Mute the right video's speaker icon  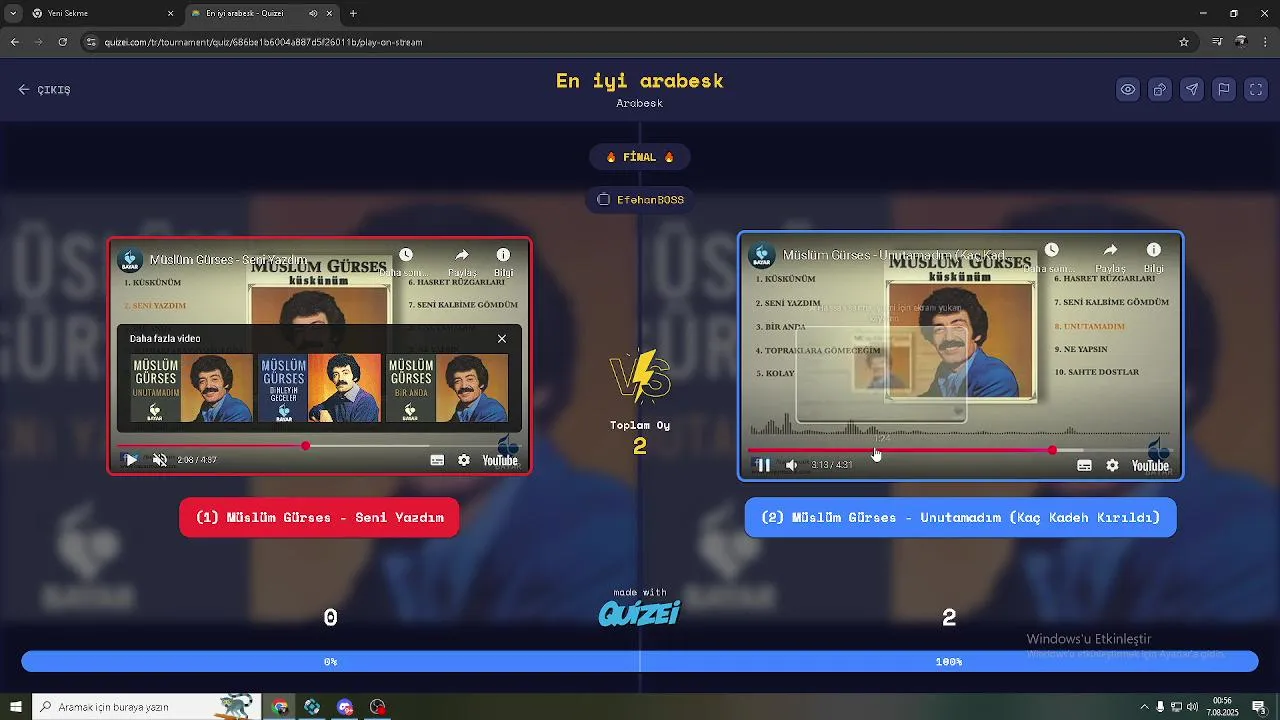[x=791, y=465]
